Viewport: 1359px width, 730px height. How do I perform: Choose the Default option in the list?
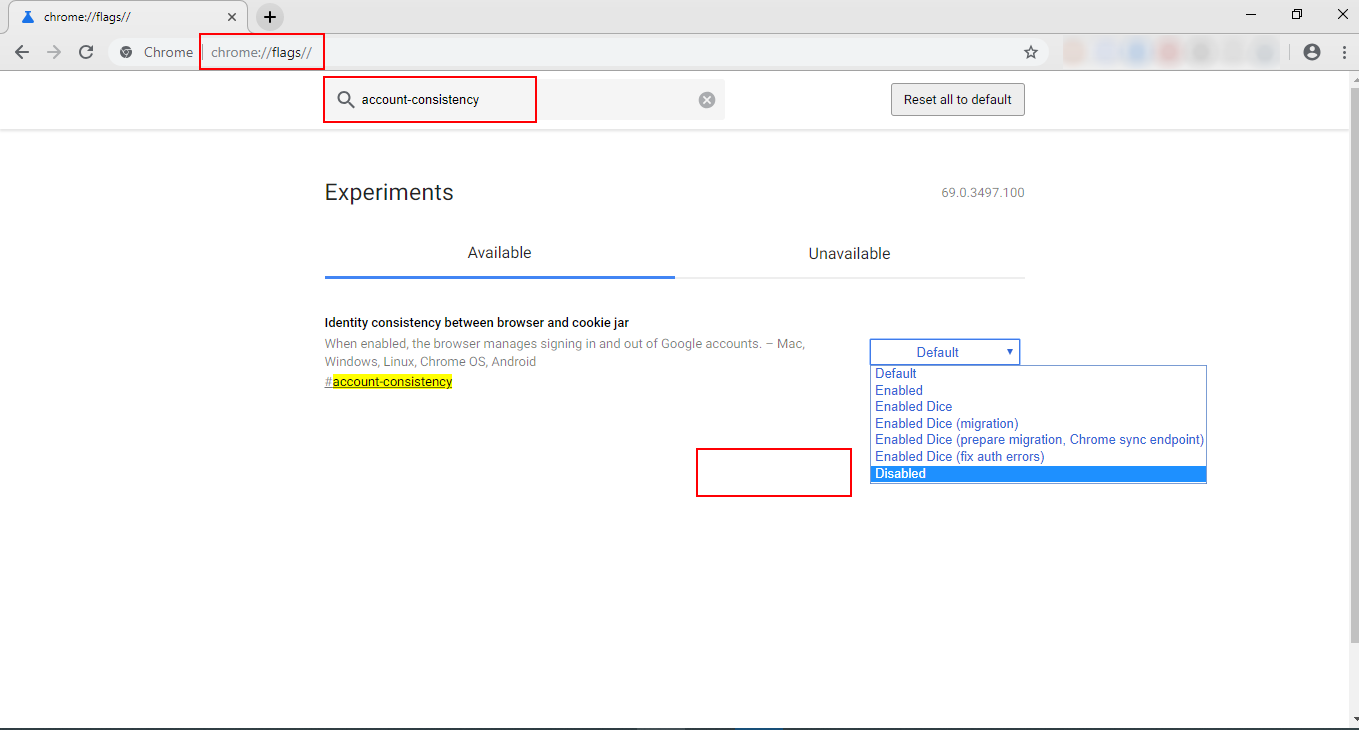pyautogui.click(x=1038, y=374)
